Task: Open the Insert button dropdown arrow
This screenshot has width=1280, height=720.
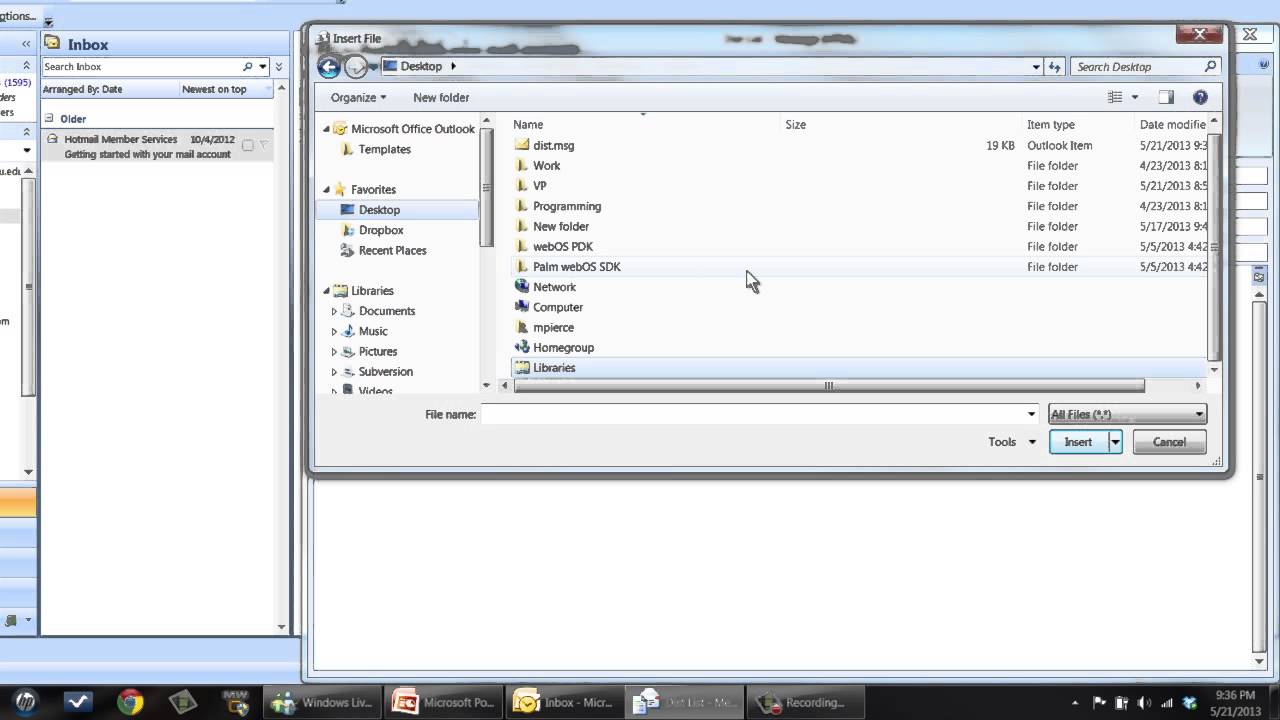Action: (x=1115, y=442)
